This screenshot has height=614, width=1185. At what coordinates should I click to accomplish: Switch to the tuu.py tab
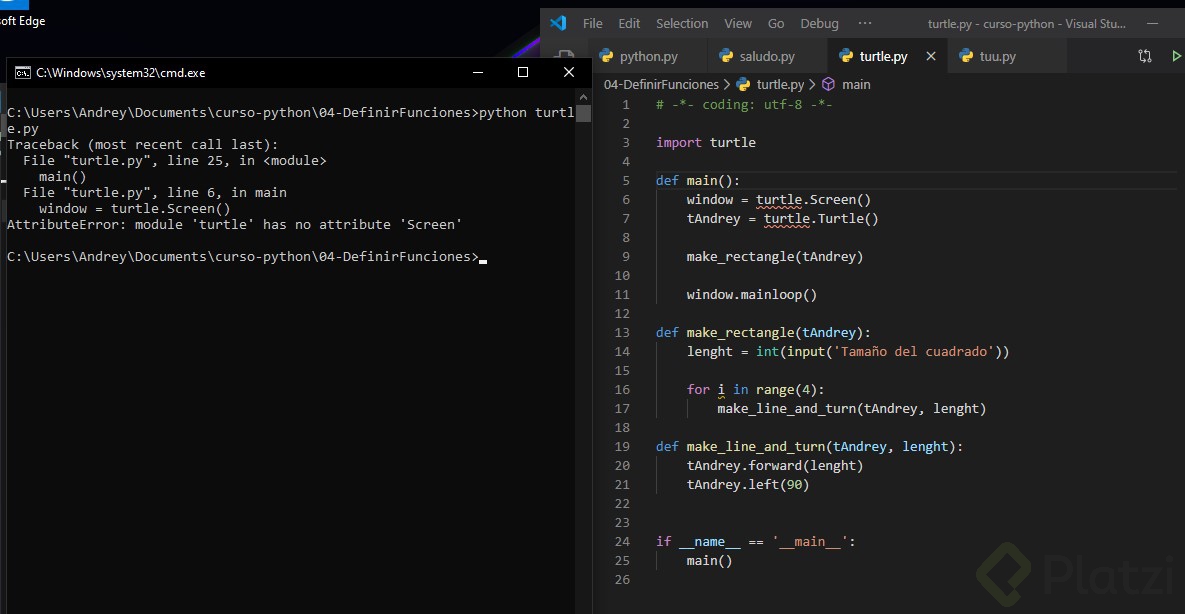[x=998, y=56]
